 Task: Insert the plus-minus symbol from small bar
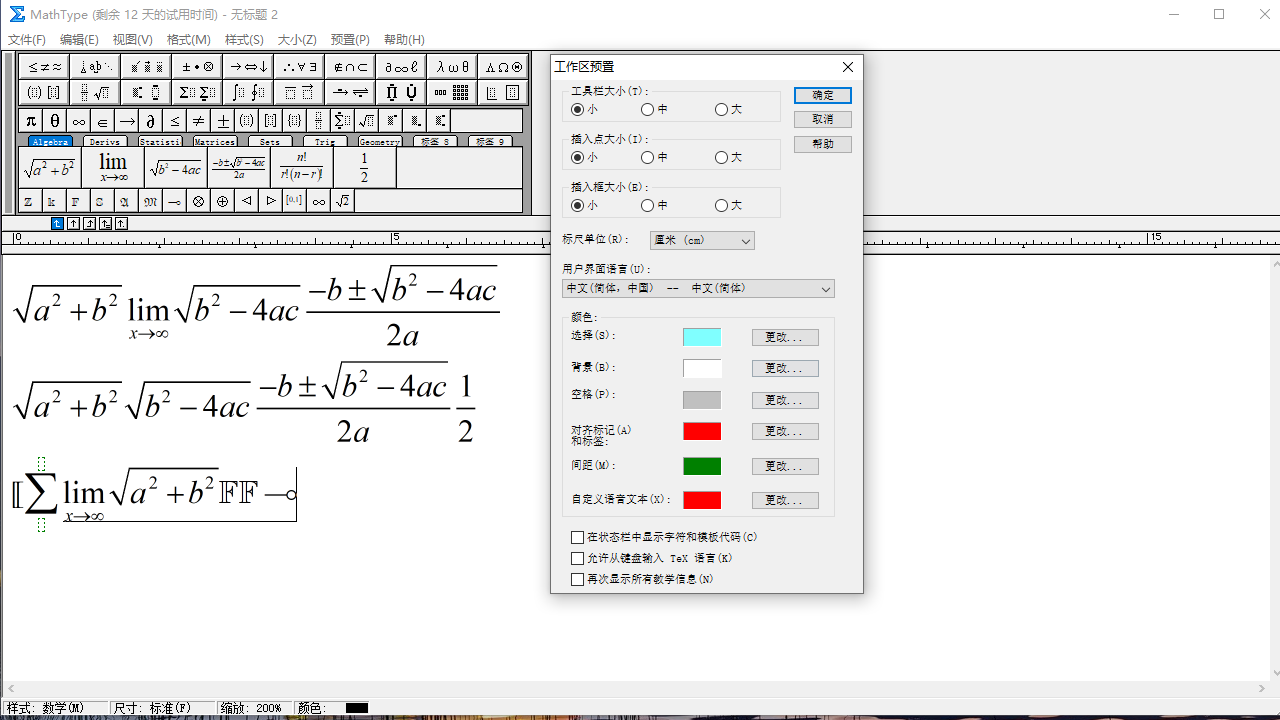223,121
